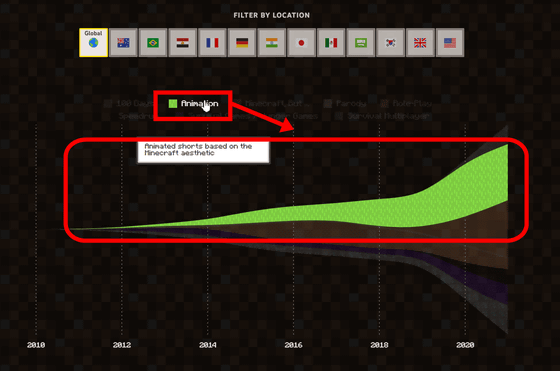Select the Japan flag filter

(301, 42)
